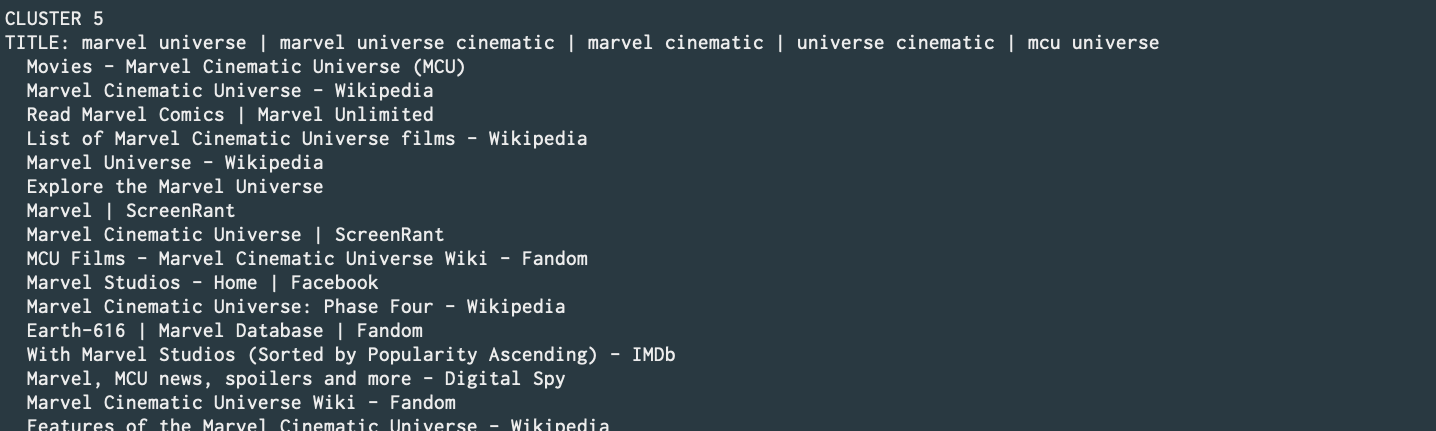Viewport: 1436px width, 431px height.
Task: Select 'Marvel Cinematic Universe: Phase Four' line
Action: 296,307
